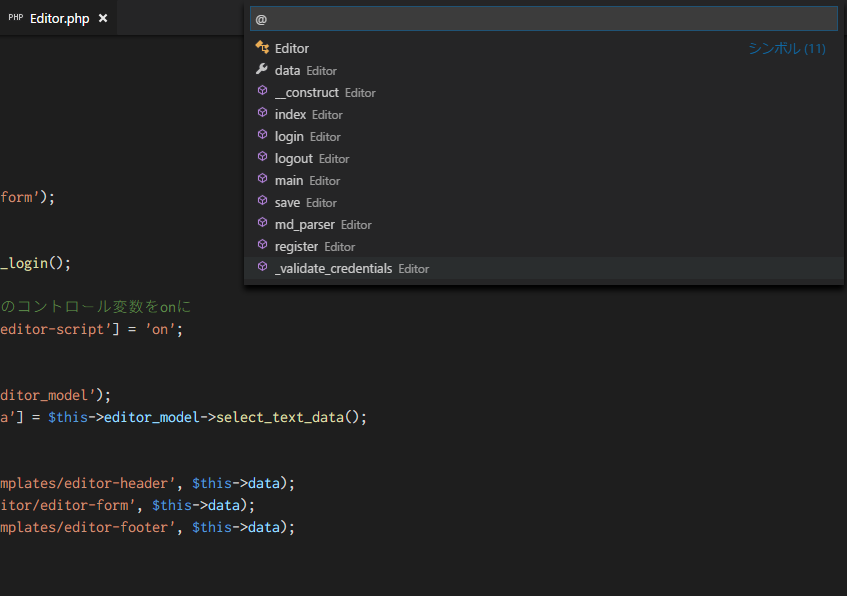
Task: Click select_text_data() in the code
Action: tap(287, 417)
